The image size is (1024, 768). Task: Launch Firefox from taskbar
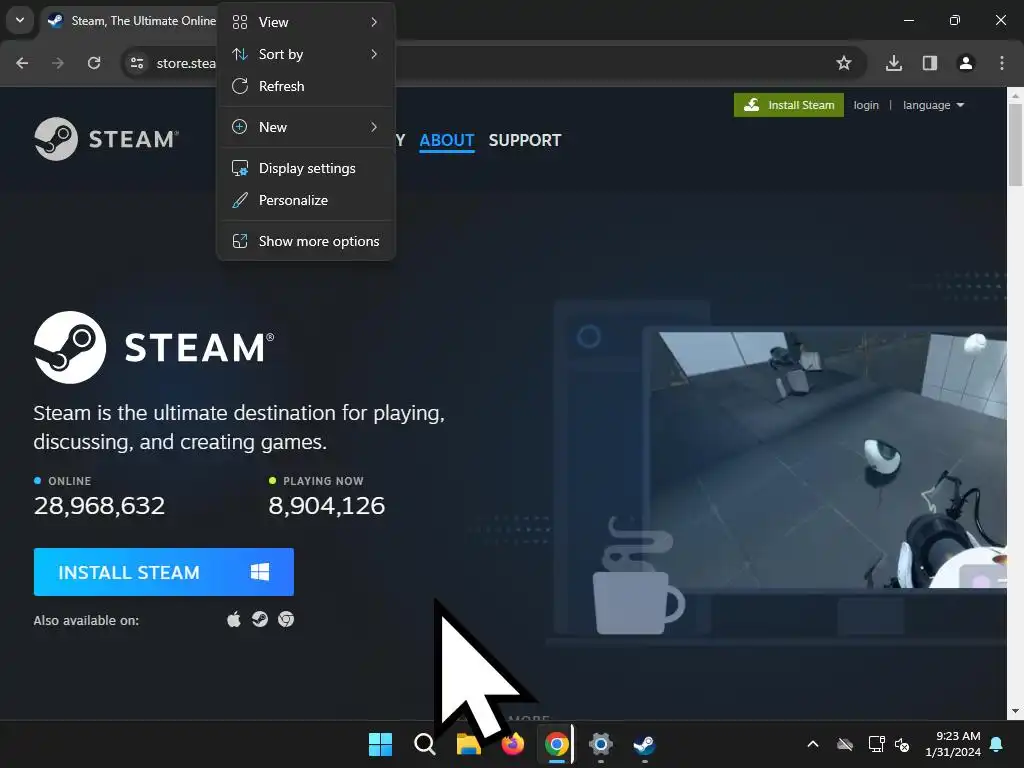coord(513,744)
